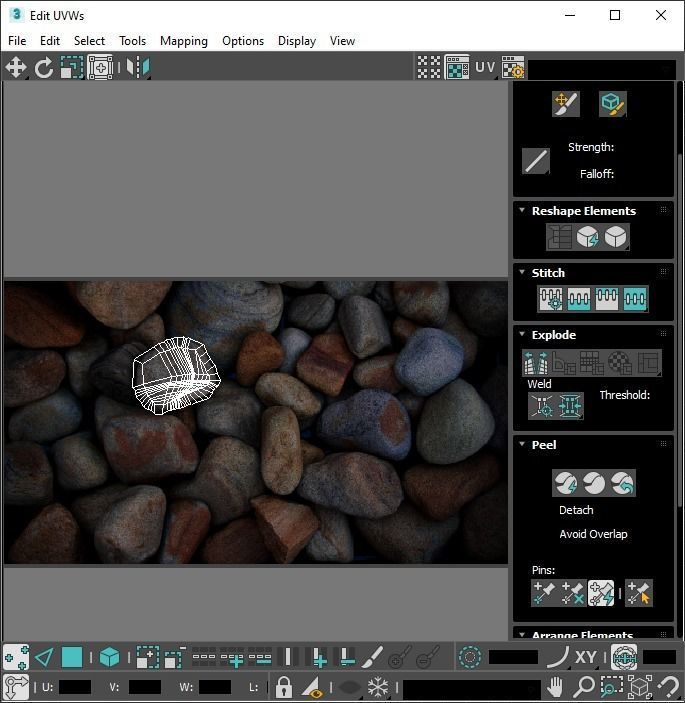The height and width of the screenshot is (703, 685).
Task: Toggle the Avoid Overlap option
Action: coord(593,534)
